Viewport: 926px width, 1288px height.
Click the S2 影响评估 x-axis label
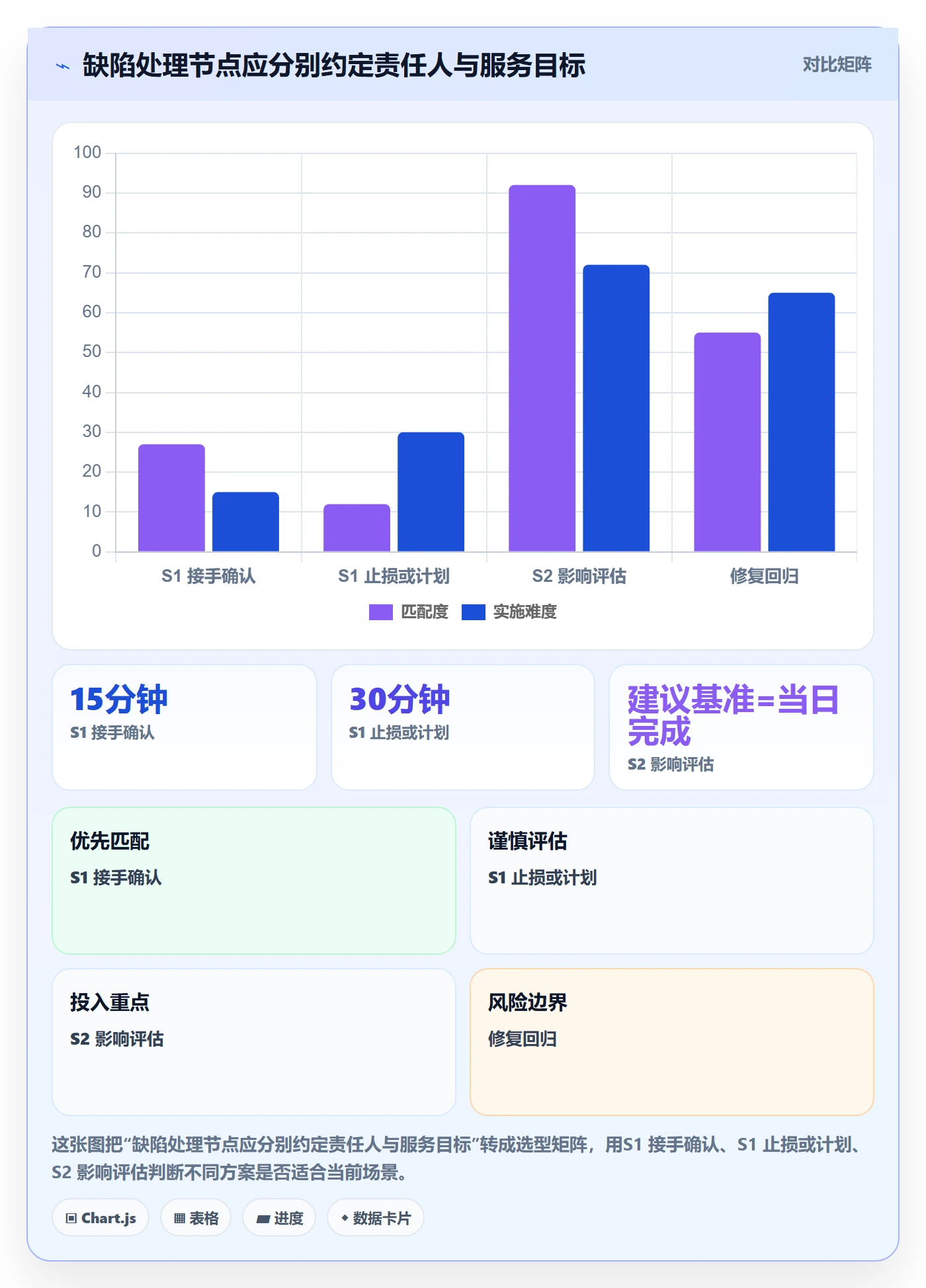(579, 576)
